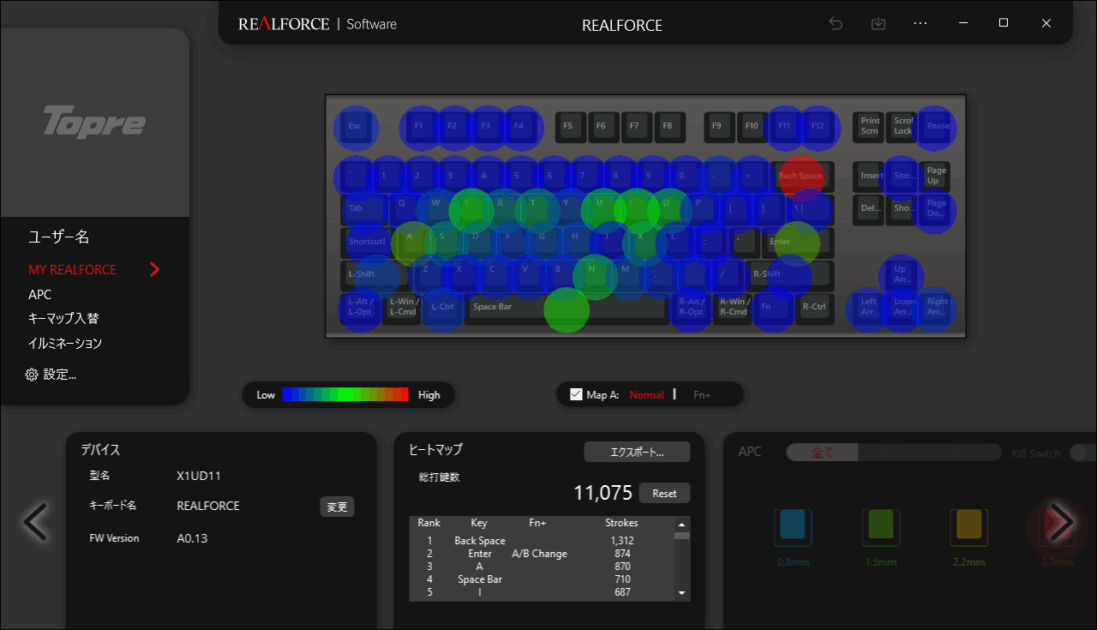
Task: Select the Print Scrn key
Action: (869, 127)
